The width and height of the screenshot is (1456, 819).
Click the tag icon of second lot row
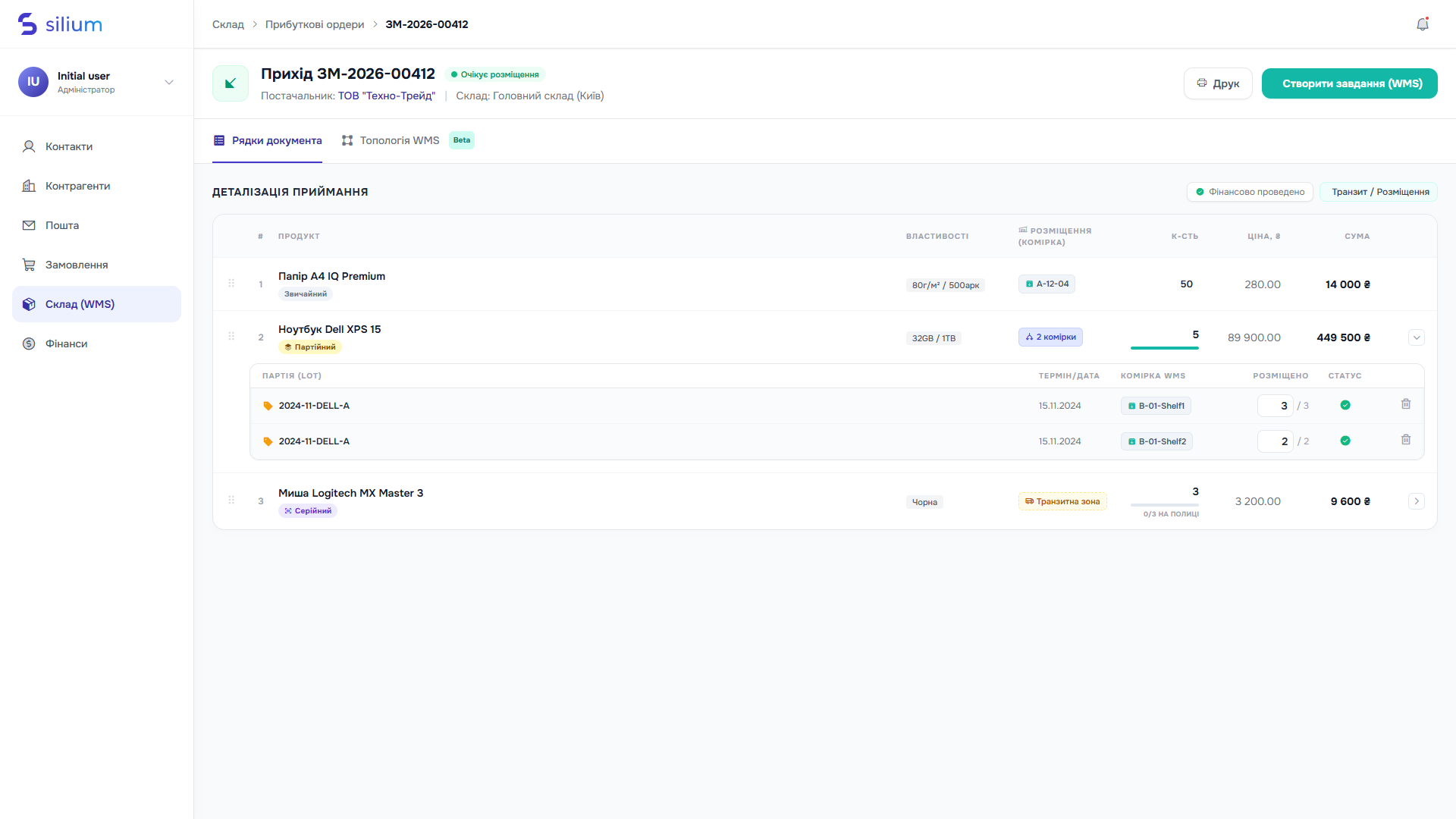(268, 441)
